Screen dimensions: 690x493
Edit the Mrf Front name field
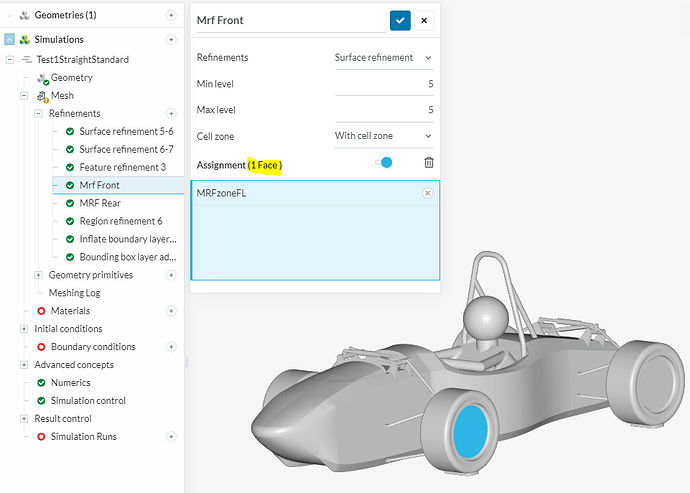click(291, 21)
